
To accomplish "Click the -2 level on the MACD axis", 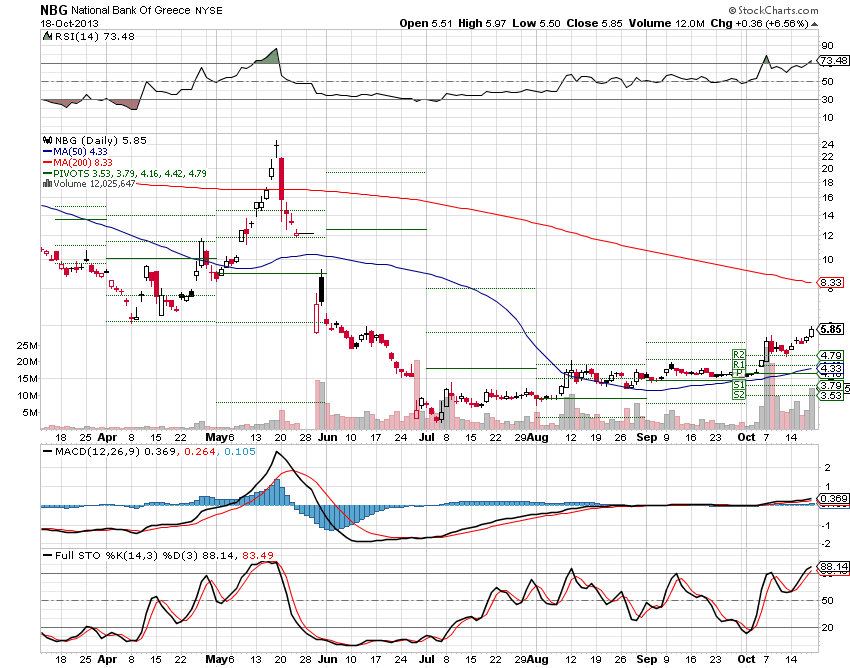I will coord(826,544).
